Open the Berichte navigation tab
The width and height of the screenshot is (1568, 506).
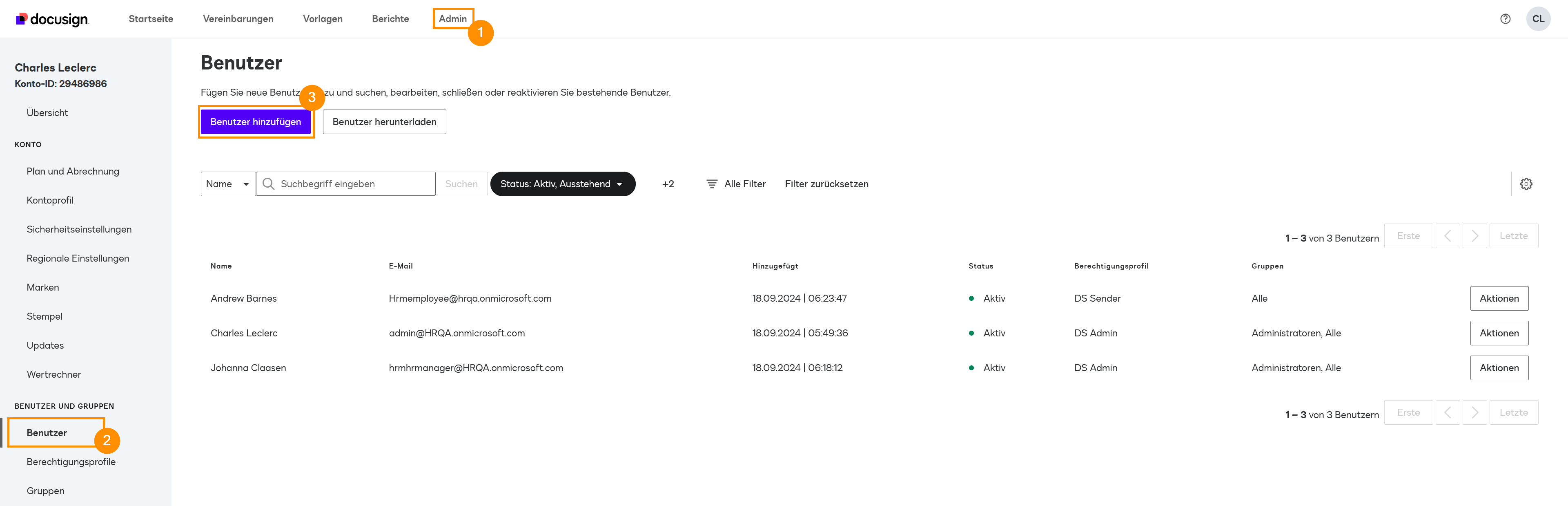pos(390,19)
